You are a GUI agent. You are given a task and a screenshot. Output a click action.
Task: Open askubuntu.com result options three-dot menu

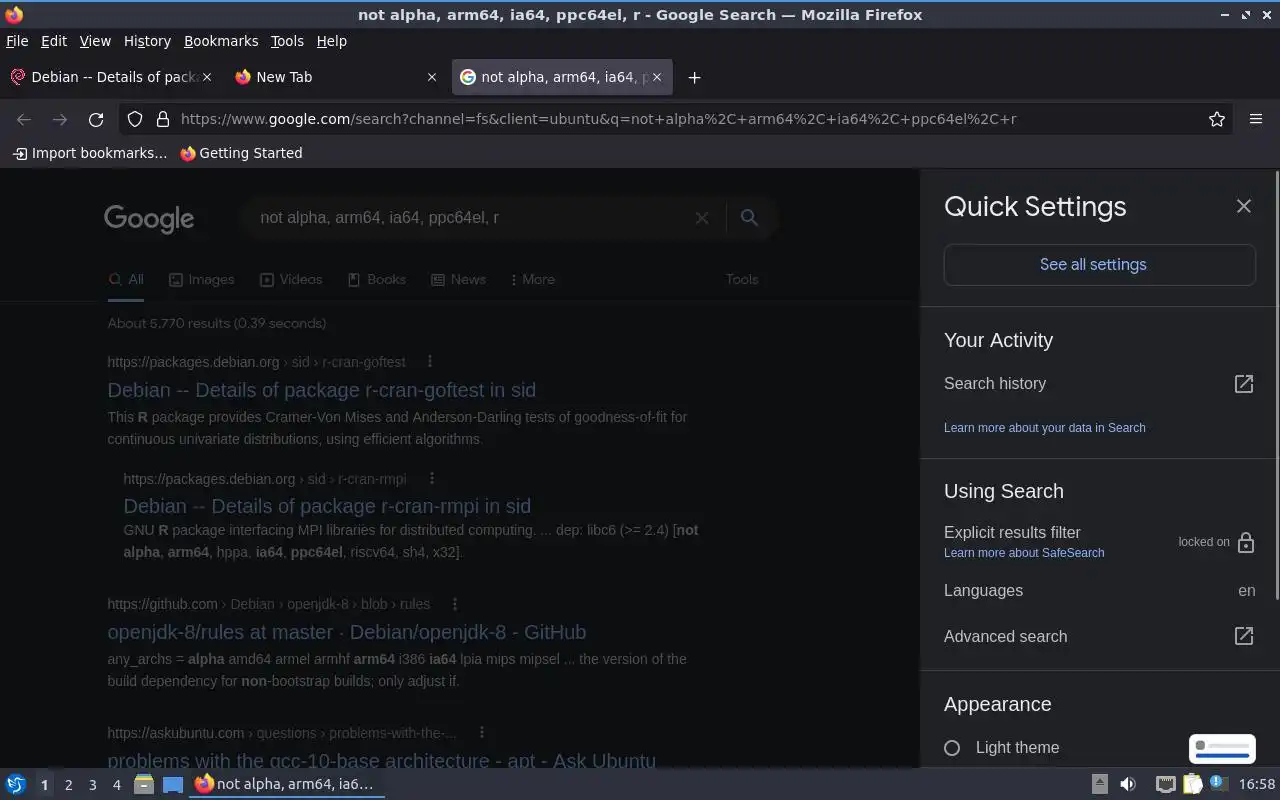click(481, 733)
